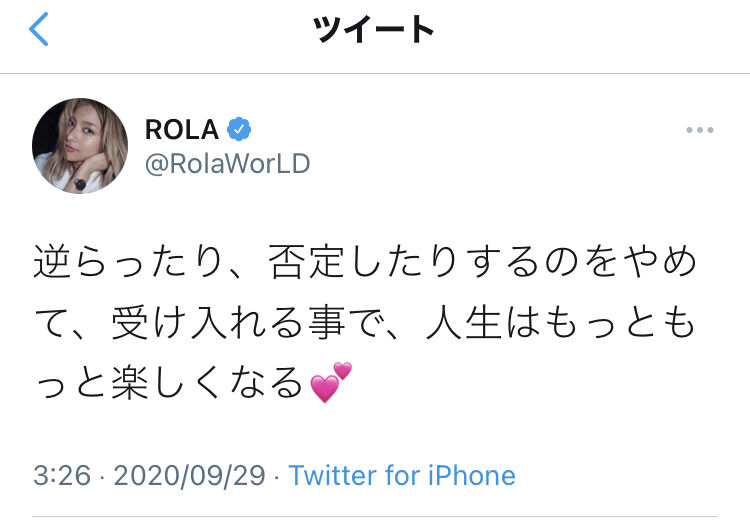
Task: Click the pink two-hearts emoji
Action: click(x=331, y=382)
